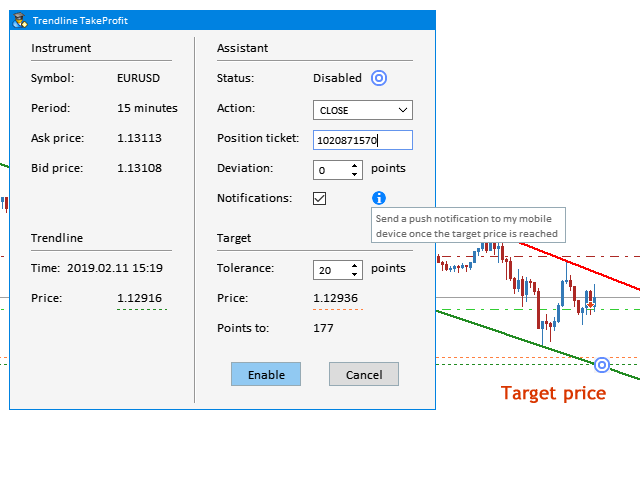Click the blue target icon beside Disabled status
Viewport: 640px width, 480px height.
(379, 78)
